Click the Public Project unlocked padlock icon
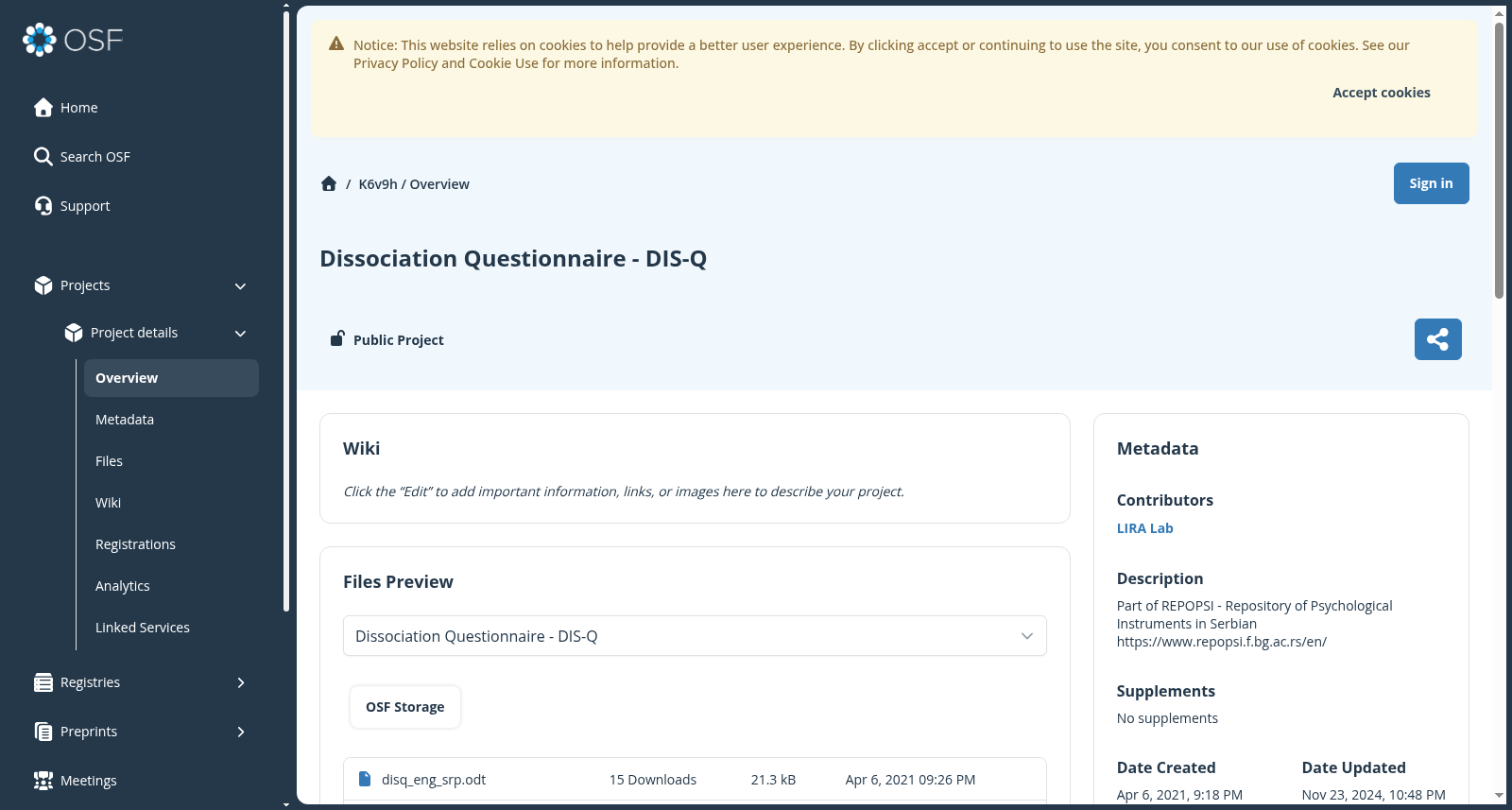 tap(336, 338)
